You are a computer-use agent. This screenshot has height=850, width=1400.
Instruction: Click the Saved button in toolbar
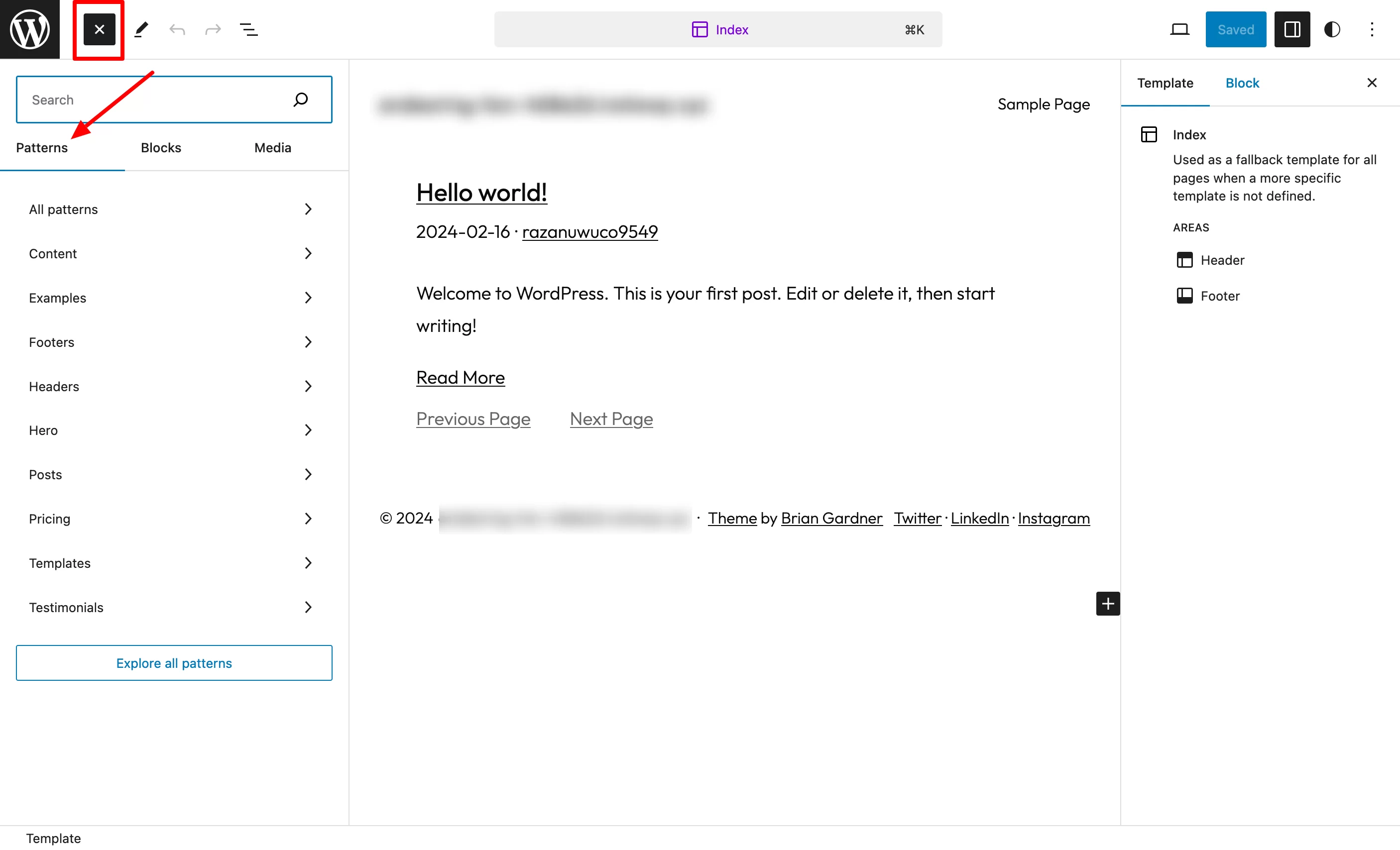1236,29
